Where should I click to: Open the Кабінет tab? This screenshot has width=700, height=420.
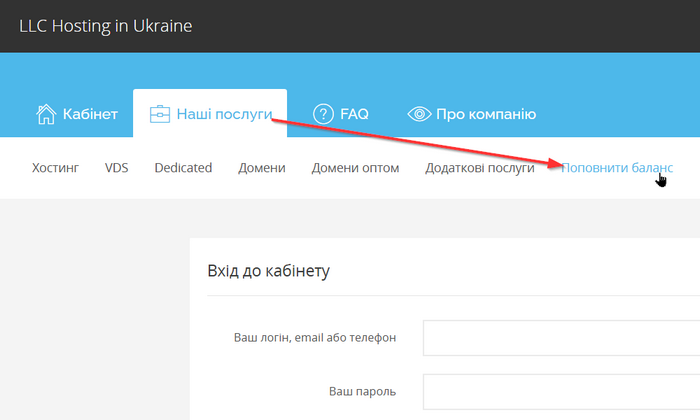tap(77, 114)
